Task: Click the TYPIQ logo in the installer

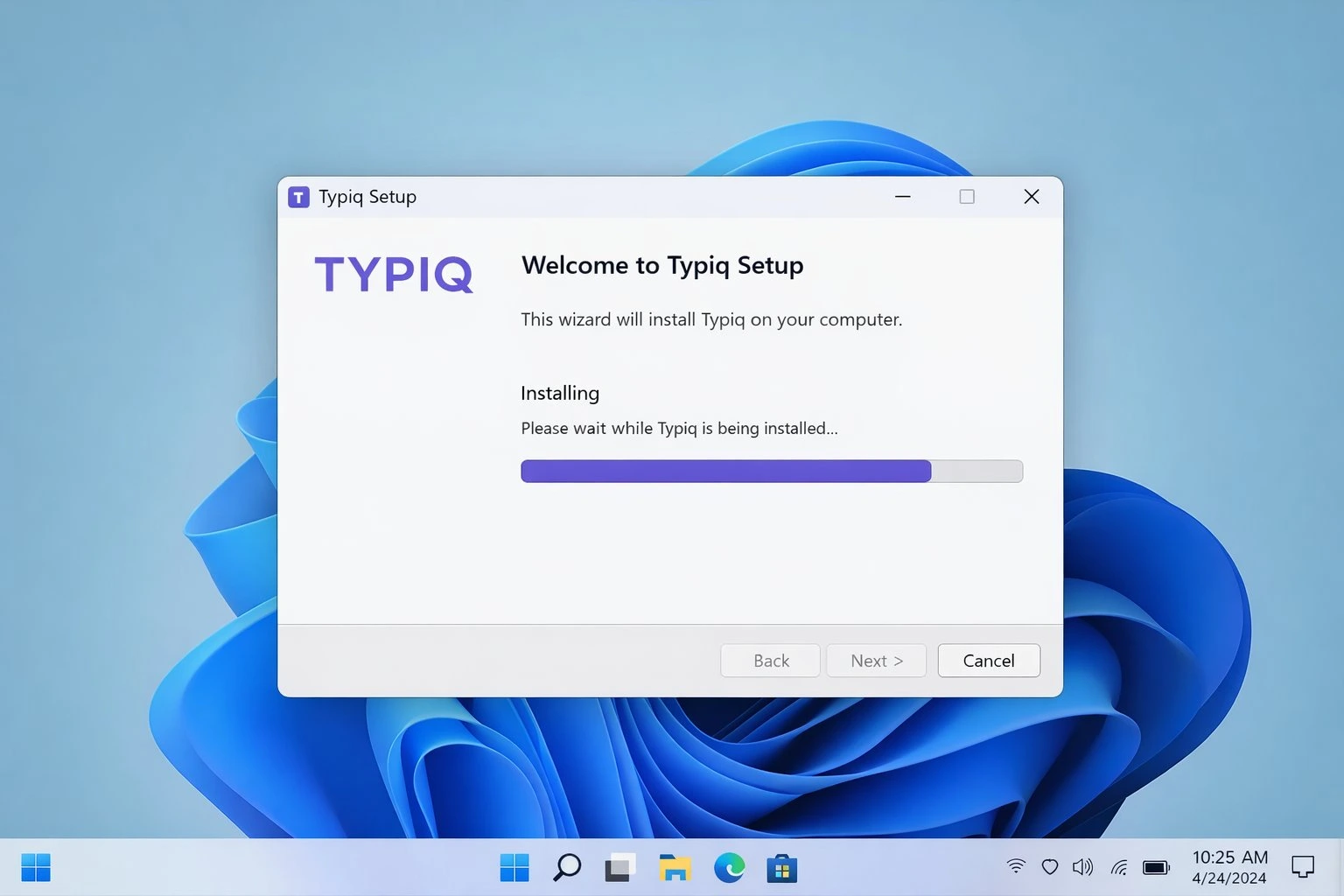Action: pyautogui.click(x=393, y=273)
